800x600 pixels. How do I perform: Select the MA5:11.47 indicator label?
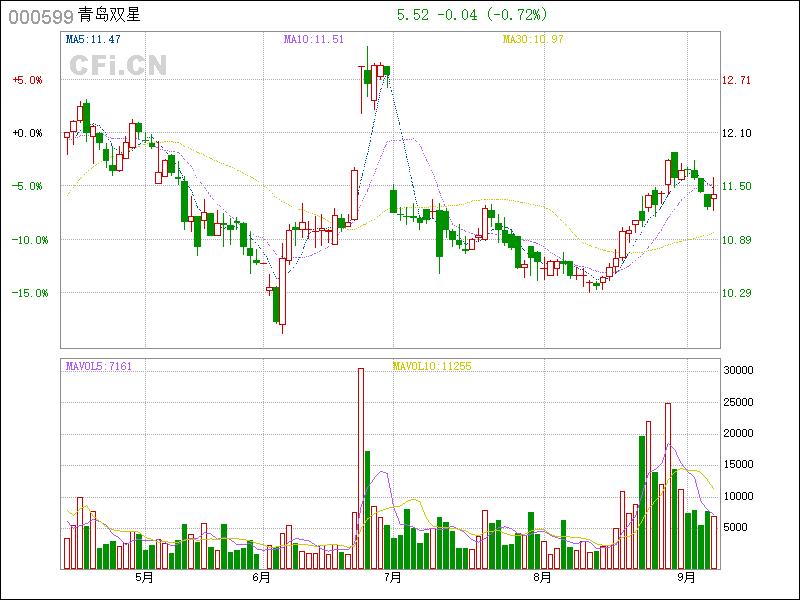(93, 39)
